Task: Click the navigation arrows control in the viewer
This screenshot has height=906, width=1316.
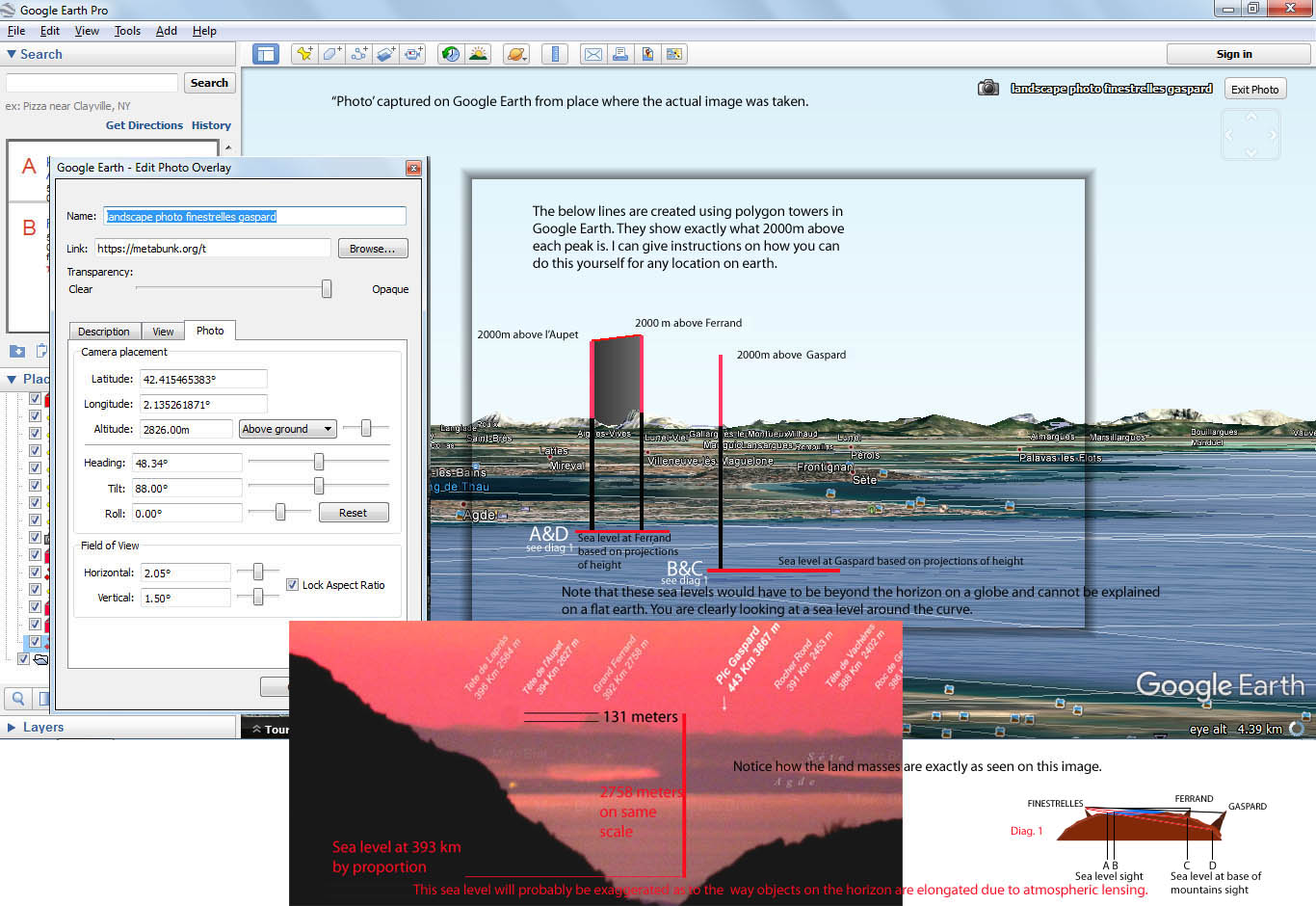Action: click(x=1250, y=135)
